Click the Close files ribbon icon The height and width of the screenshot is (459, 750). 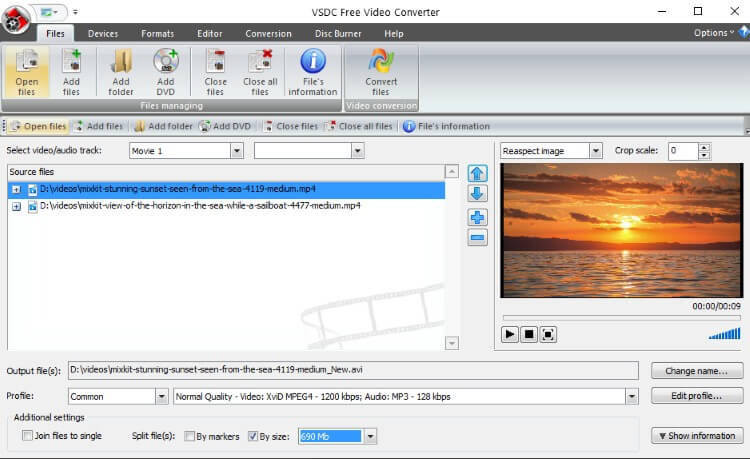(x=215, y=72)
